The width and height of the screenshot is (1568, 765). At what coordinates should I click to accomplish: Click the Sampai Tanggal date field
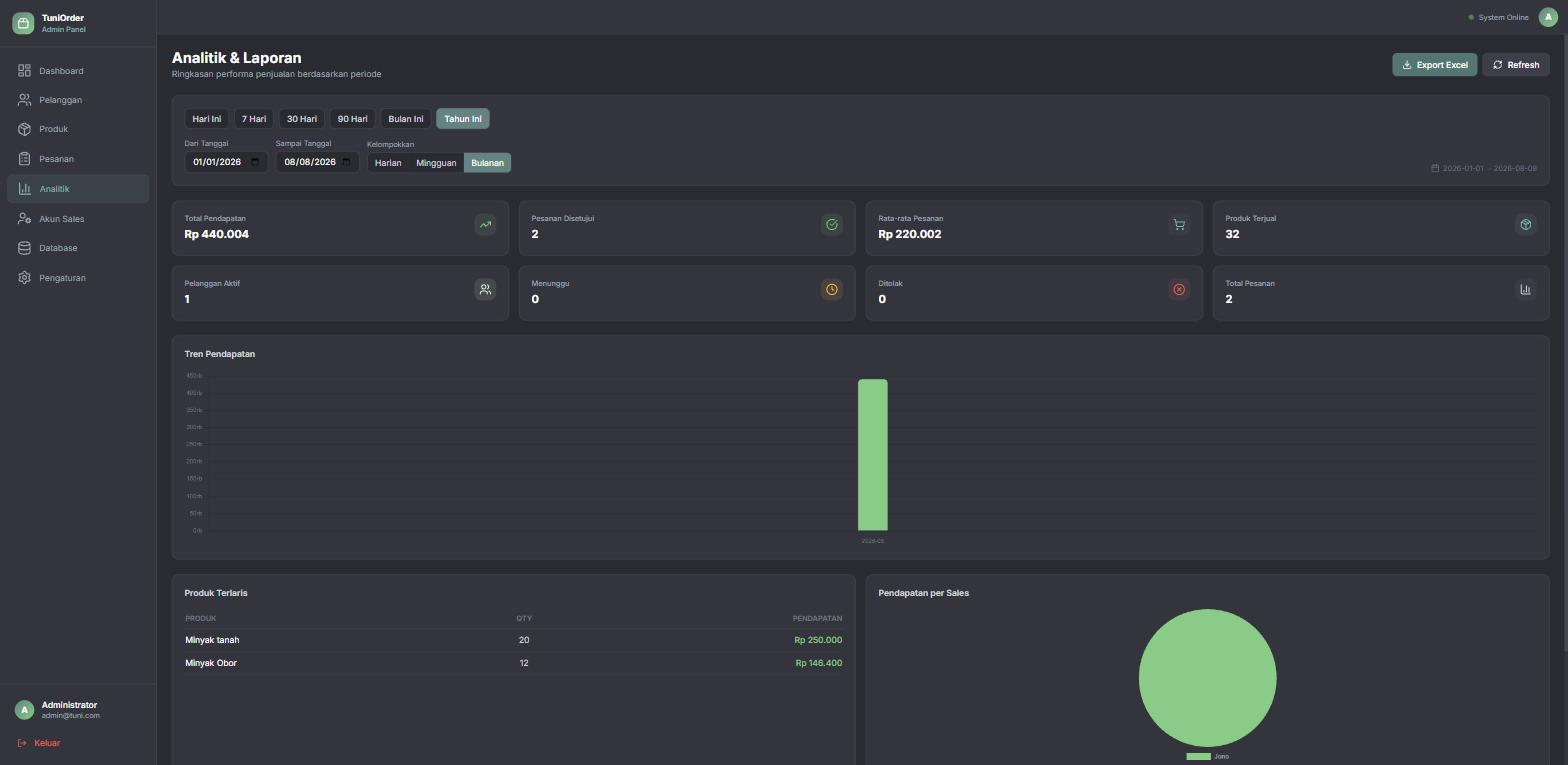(317, 162)
